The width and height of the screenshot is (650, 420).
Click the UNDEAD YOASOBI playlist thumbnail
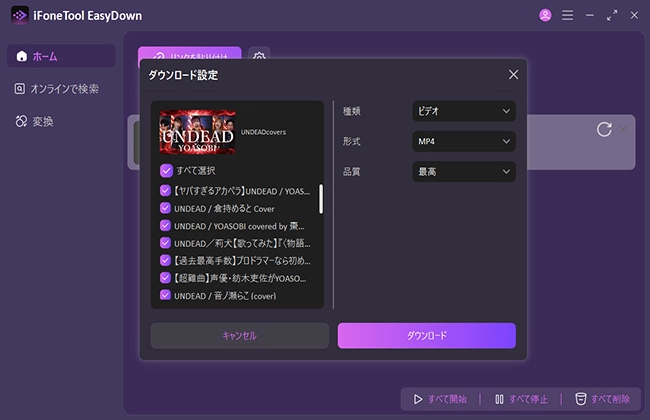point(198,132)
